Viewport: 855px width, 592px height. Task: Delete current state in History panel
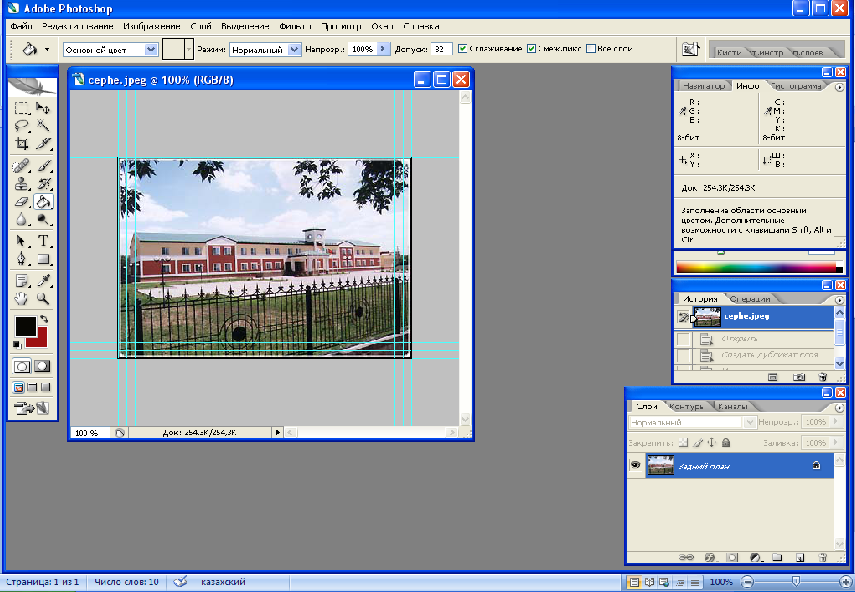(823, 377)
